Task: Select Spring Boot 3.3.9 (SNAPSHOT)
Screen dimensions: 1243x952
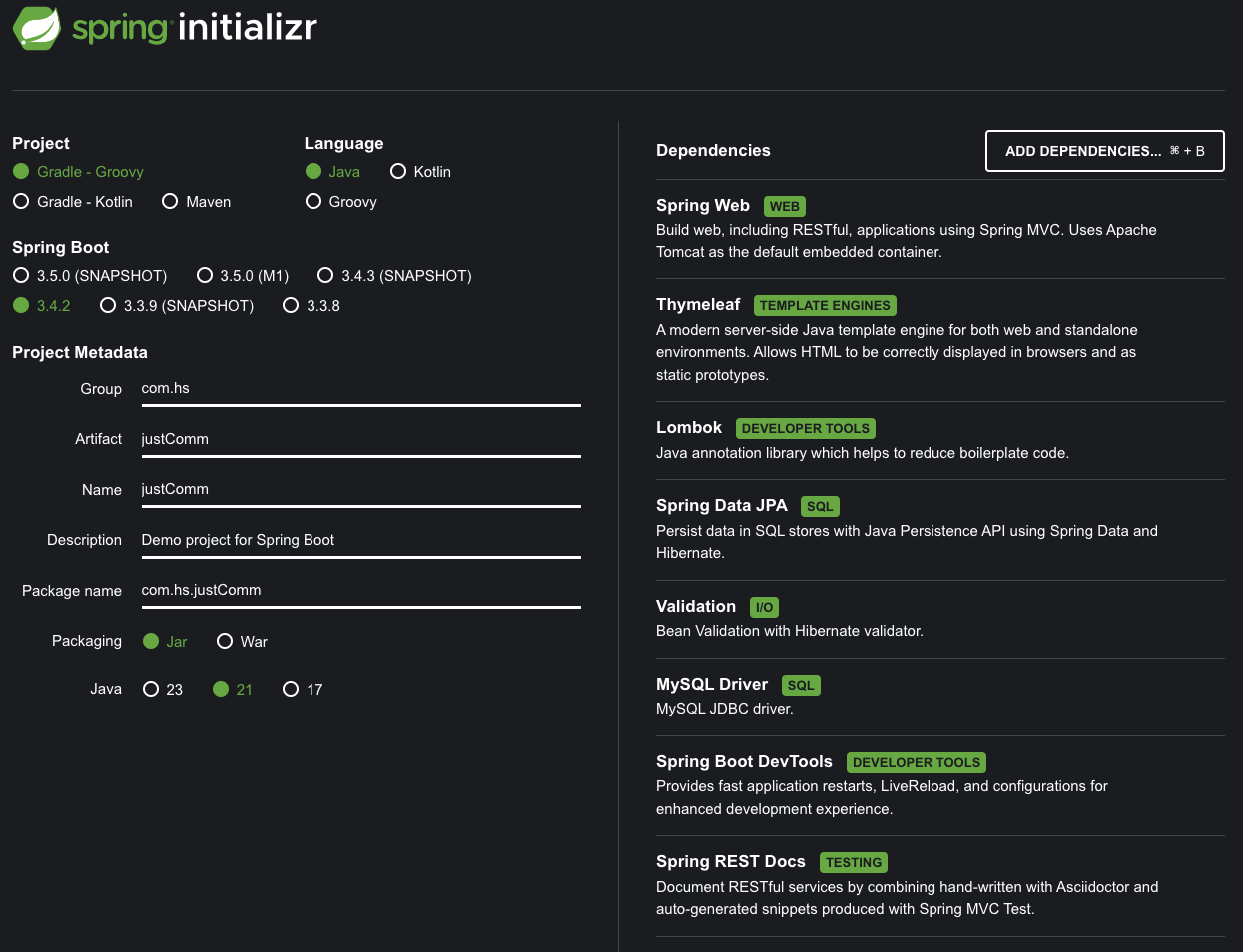Action: [177, 306]
